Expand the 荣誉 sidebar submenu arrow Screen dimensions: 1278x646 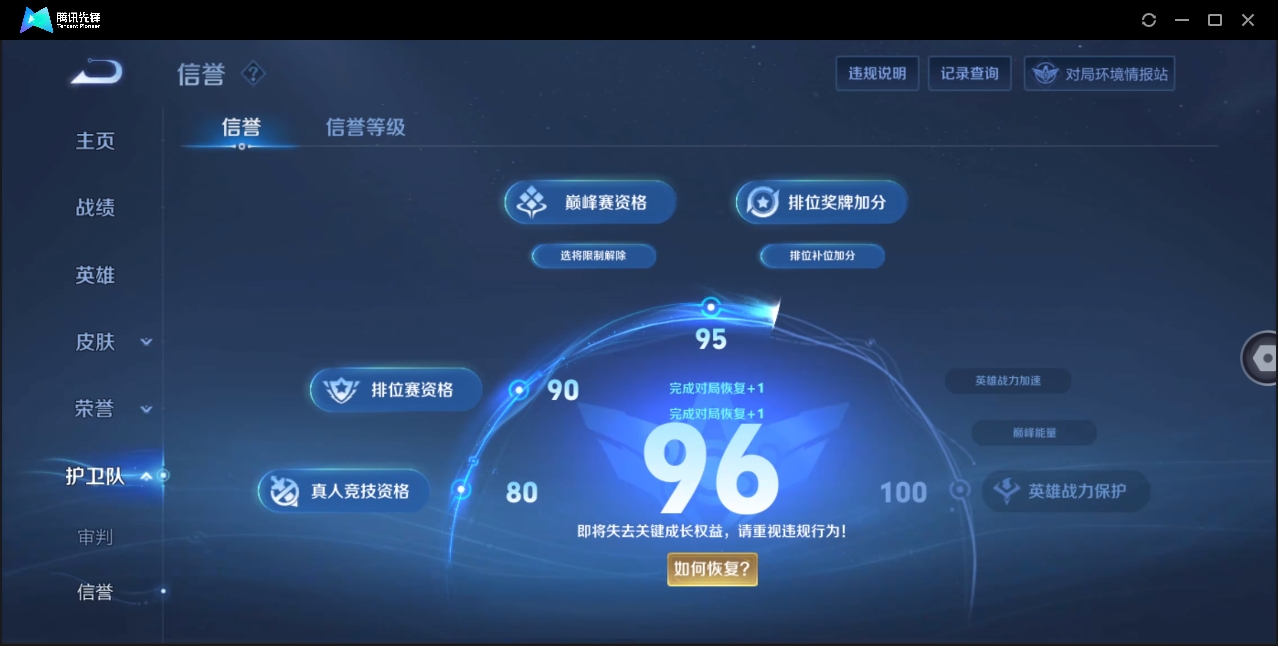(146, 409)
